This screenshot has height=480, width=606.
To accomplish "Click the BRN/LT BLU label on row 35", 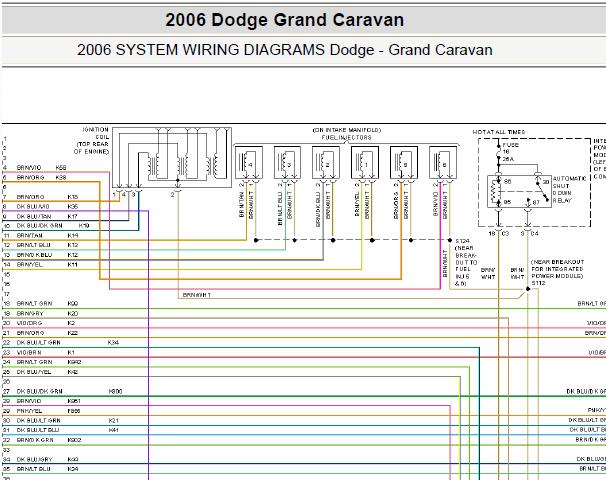I will tap(33, 469).
